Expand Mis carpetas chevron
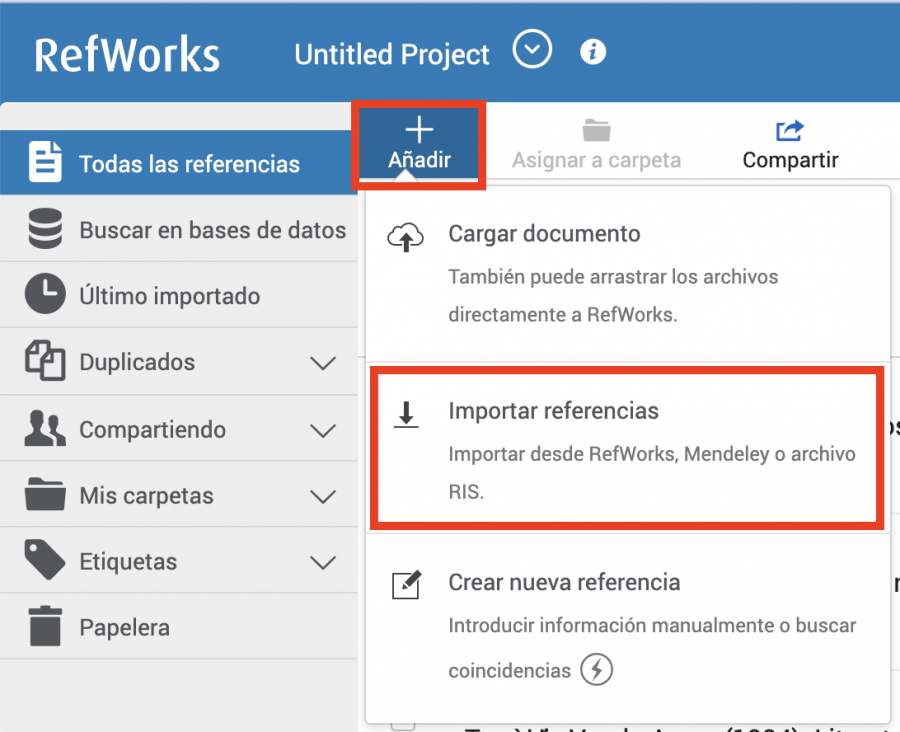900x732 pixels. point(322,496)
